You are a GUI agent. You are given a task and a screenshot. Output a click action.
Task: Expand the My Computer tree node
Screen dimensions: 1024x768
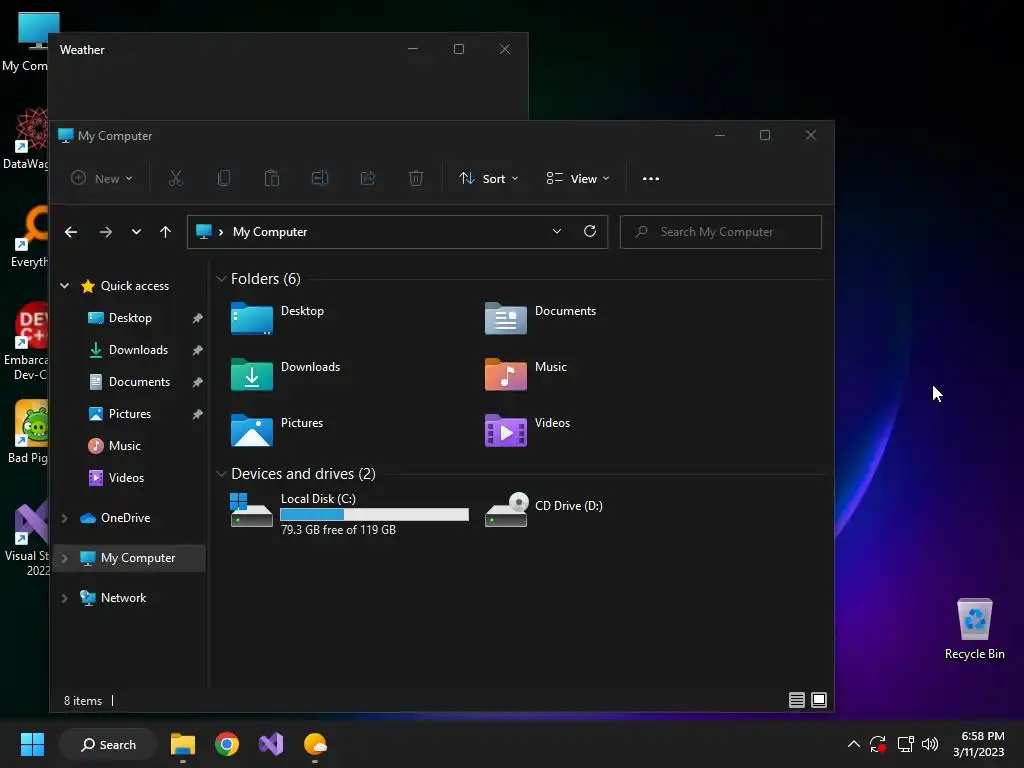pyautogui.click(x=65, y=558)
